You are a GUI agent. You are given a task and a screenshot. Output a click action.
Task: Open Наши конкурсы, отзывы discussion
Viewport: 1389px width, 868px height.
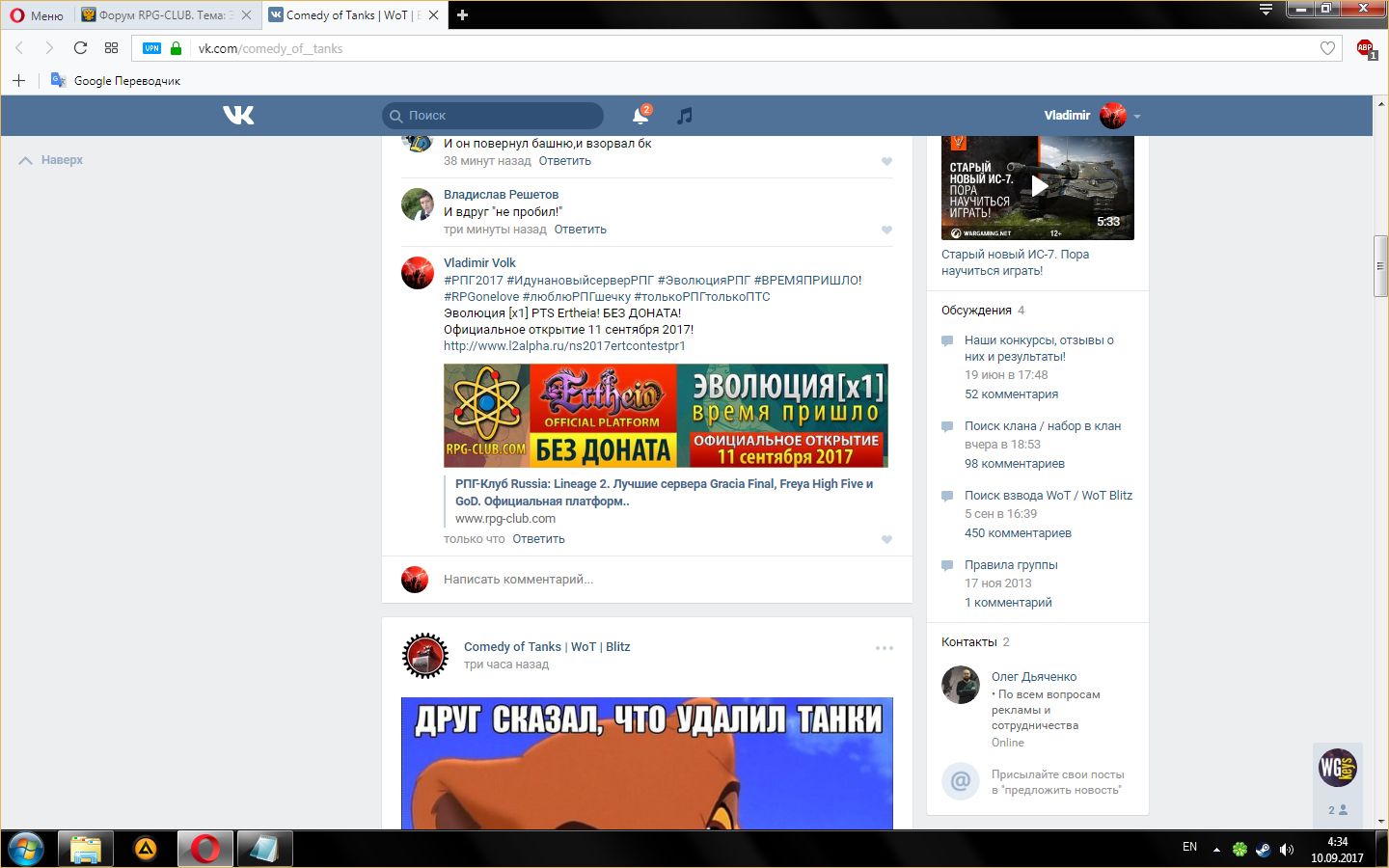(x=1039, y=348)
